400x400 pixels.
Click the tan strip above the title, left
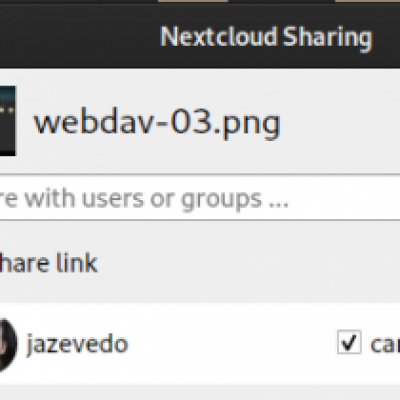click(x=193, y=1)
